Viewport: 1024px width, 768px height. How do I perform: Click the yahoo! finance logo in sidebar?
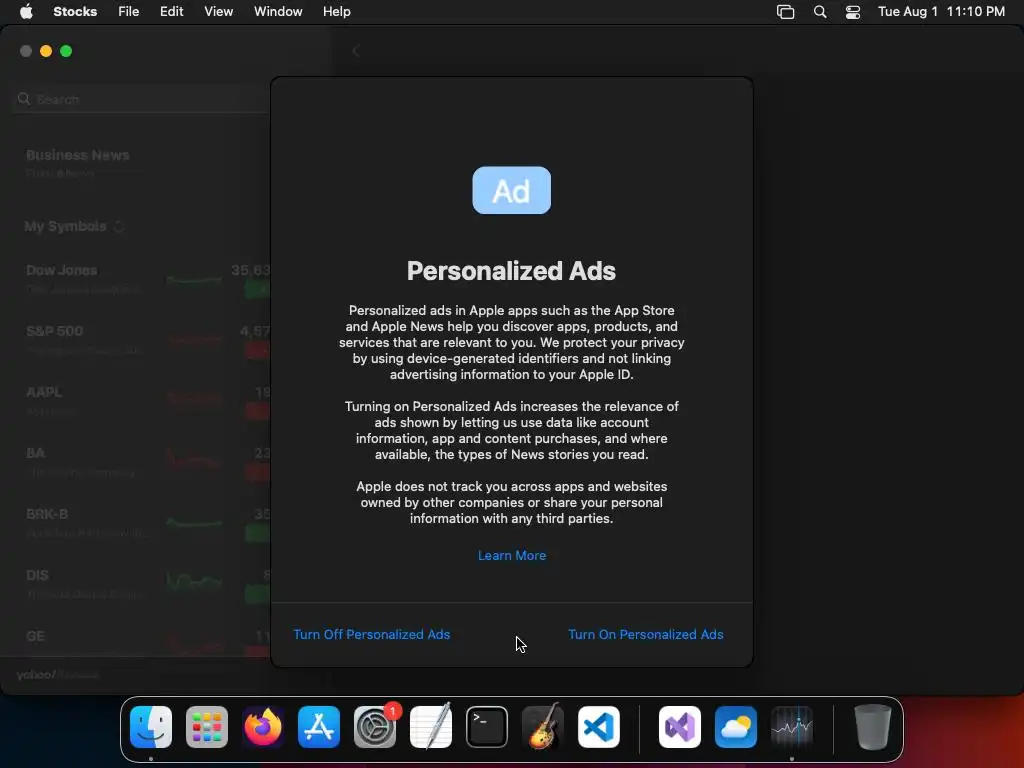tap(57, 674)
